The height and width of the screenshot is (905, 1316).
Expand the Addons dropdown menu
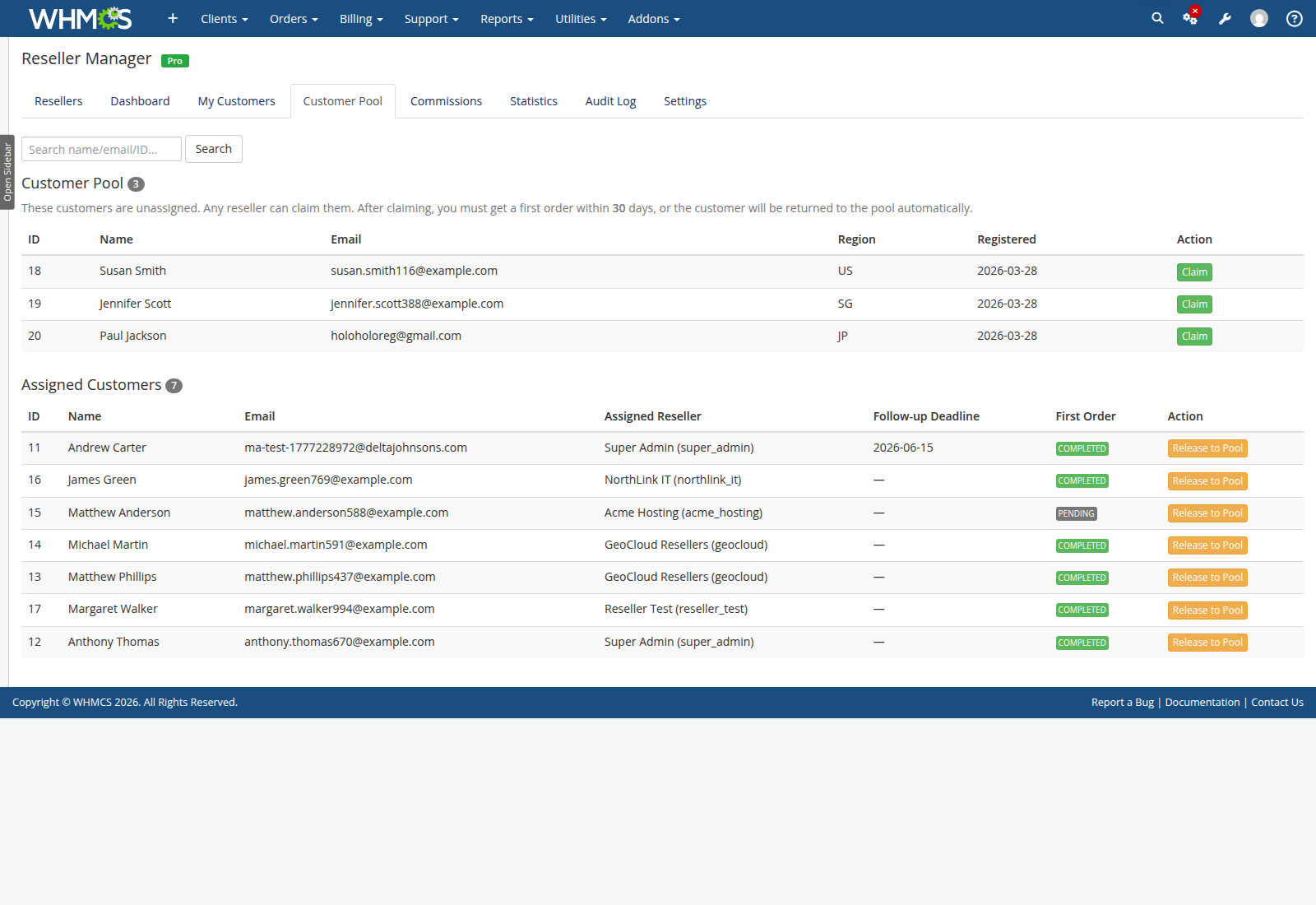click(x=654, y=18)
